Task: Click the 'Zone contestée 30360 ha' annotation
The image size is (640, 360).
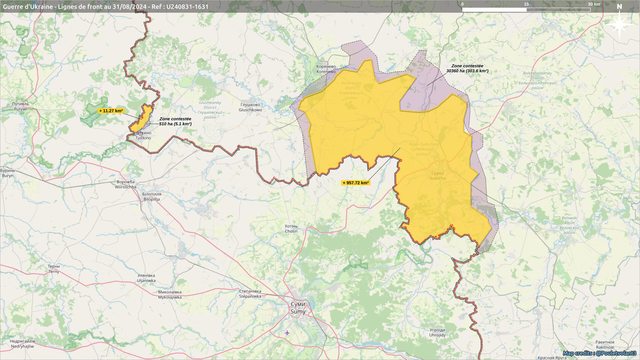Action: pyautogui.click(x=467, y=68)
